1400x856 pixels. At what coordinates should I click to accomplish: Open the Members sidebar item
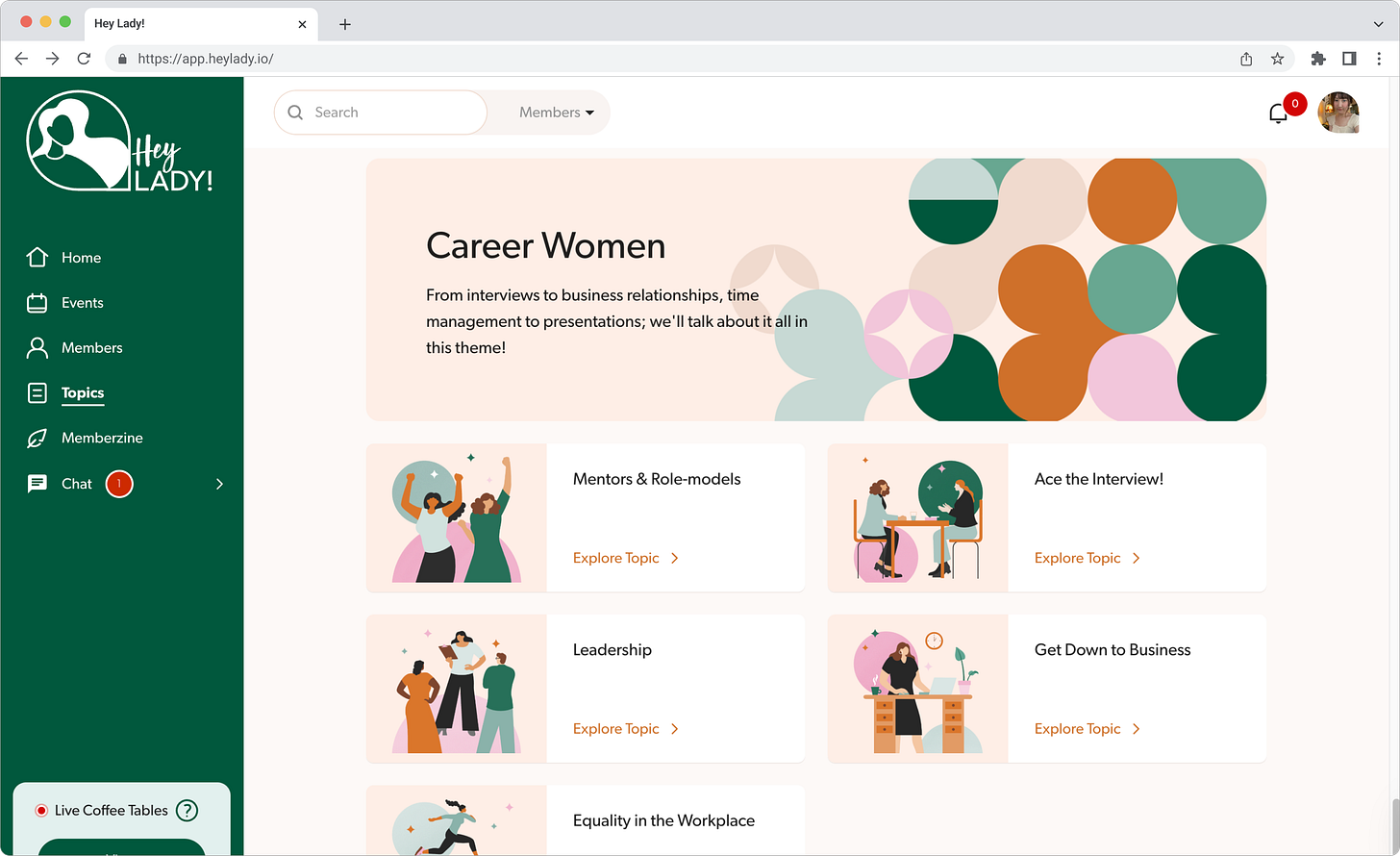91,348
